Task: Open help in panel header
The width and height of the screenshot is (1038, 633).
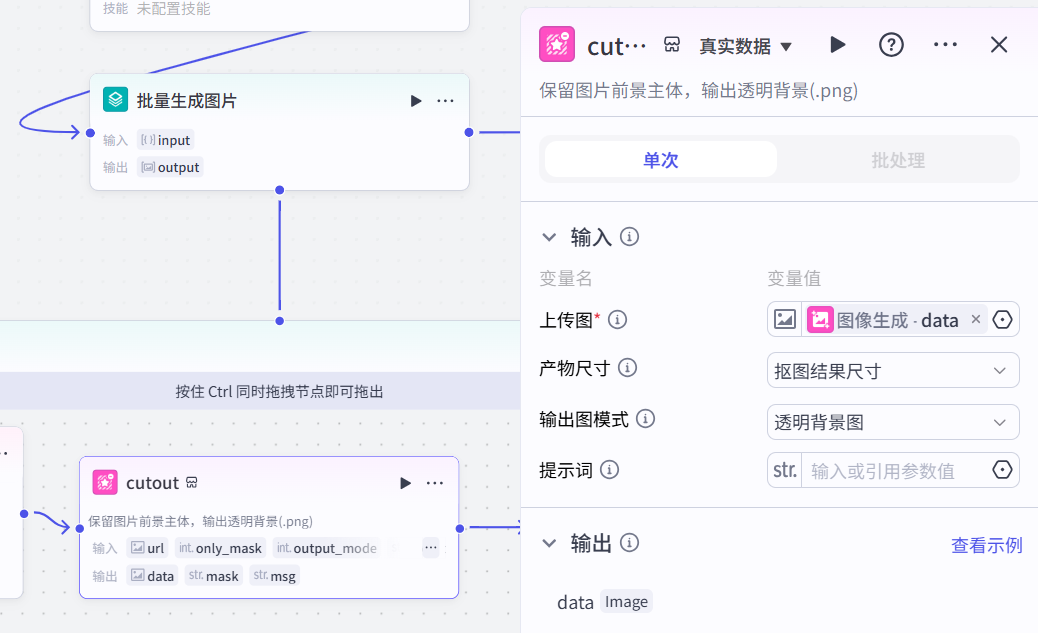Action: [x=891, y=45]
